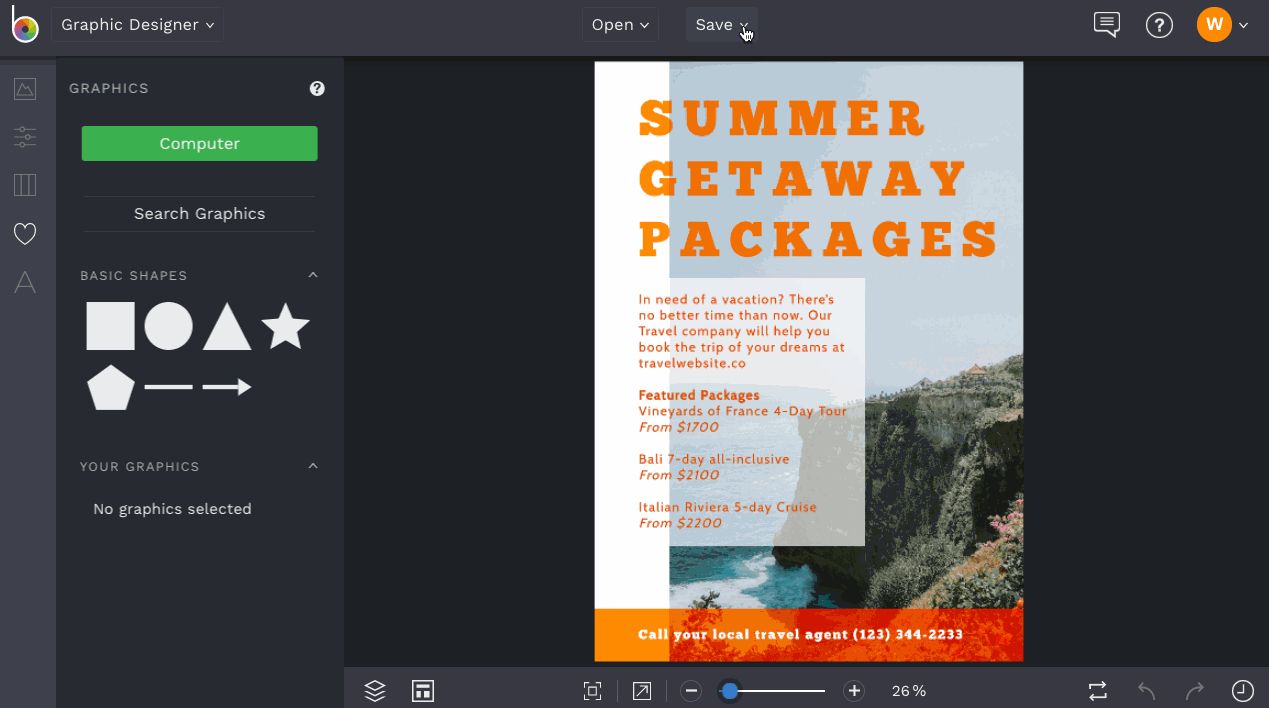Screen dimensions: 1269x708
Task: Add the circle shape
Action: point(168,326)
